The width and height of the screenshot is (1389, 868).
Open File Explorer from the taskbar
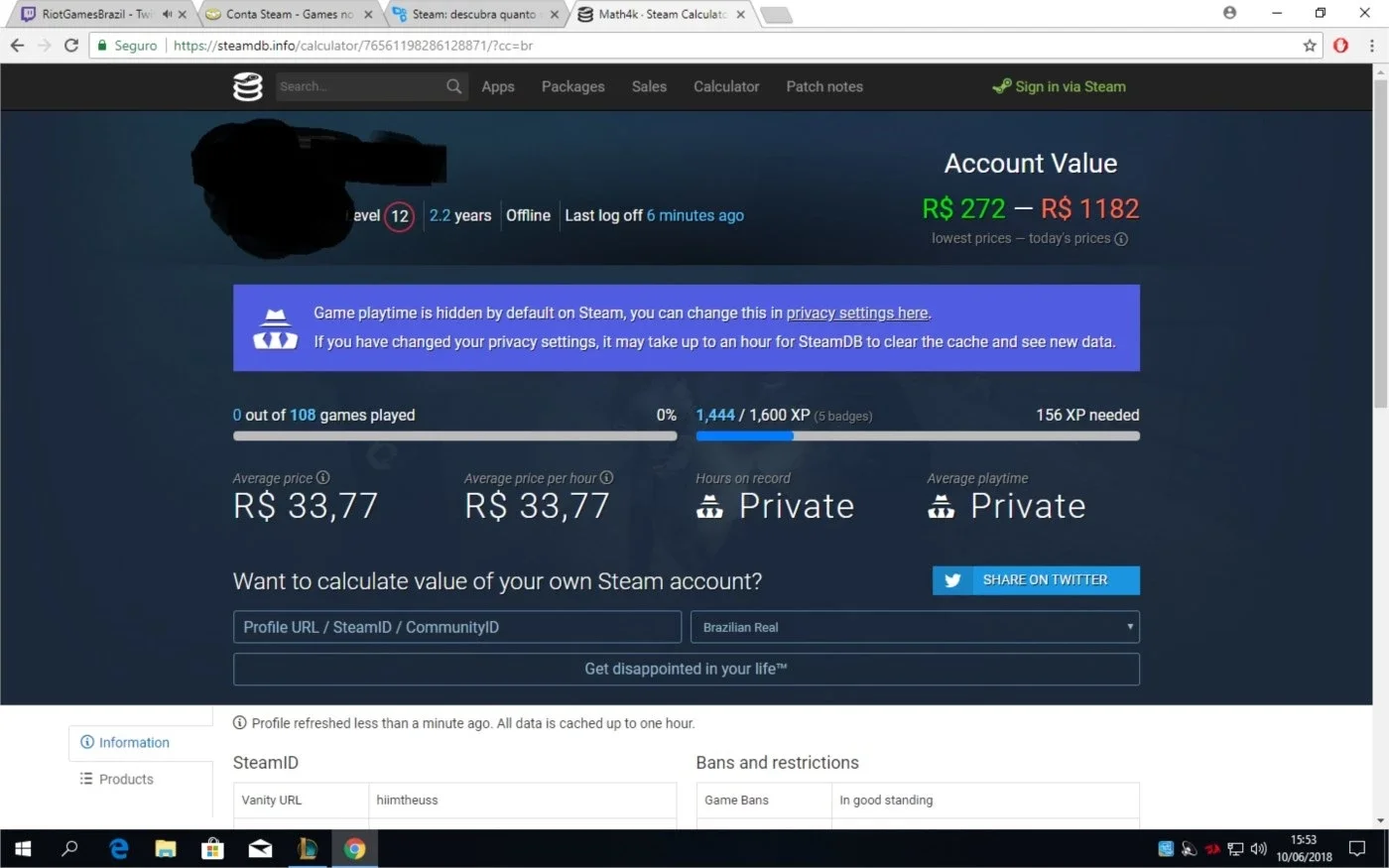(x=166, y=848)
